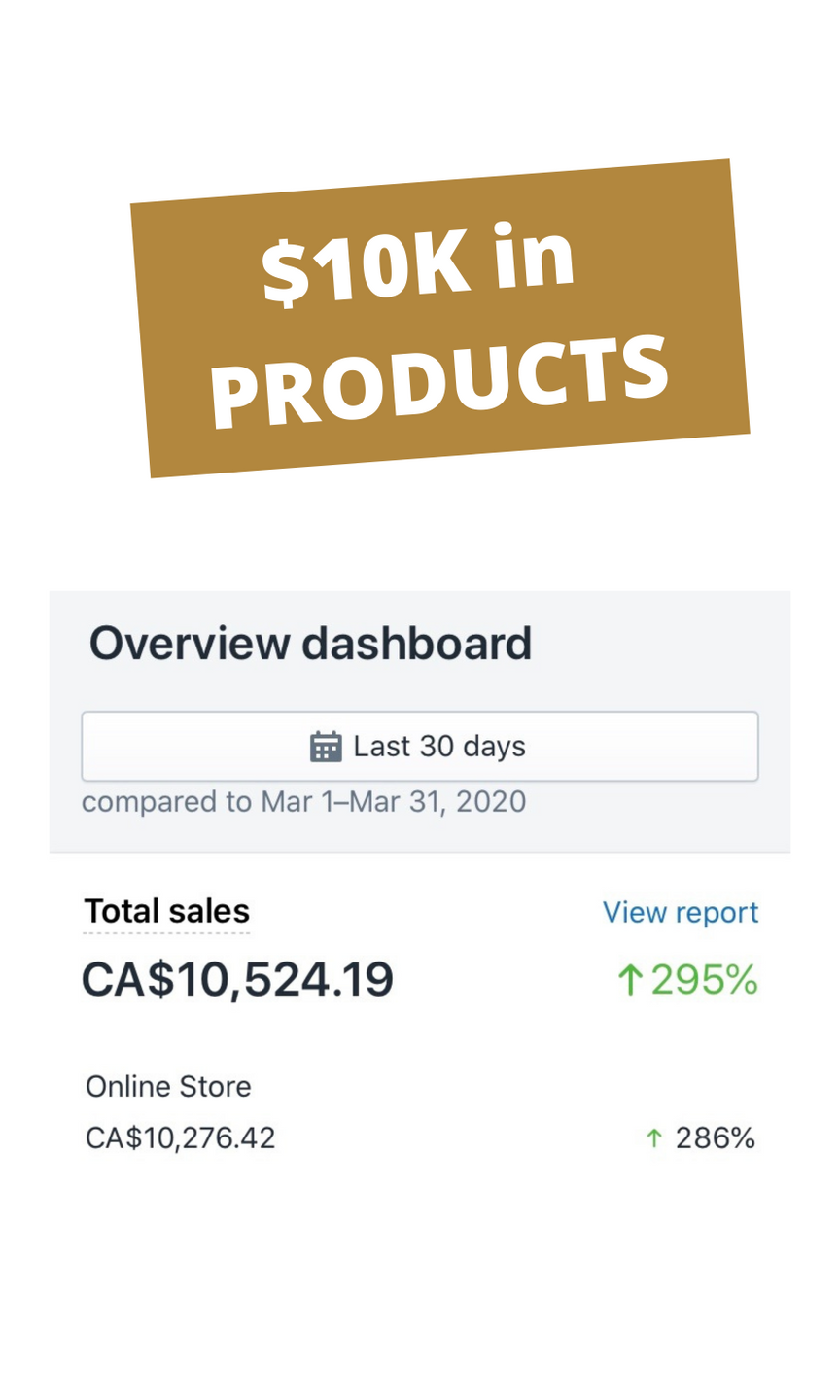Select the CA$10,524.19 total sales figure
The image size is (840, 1400).
(x=237, y=979)
